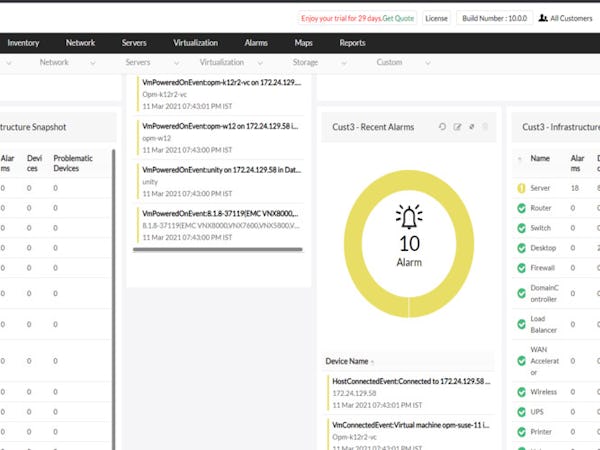Click the Get Quote link

click(x=398, y=18)
